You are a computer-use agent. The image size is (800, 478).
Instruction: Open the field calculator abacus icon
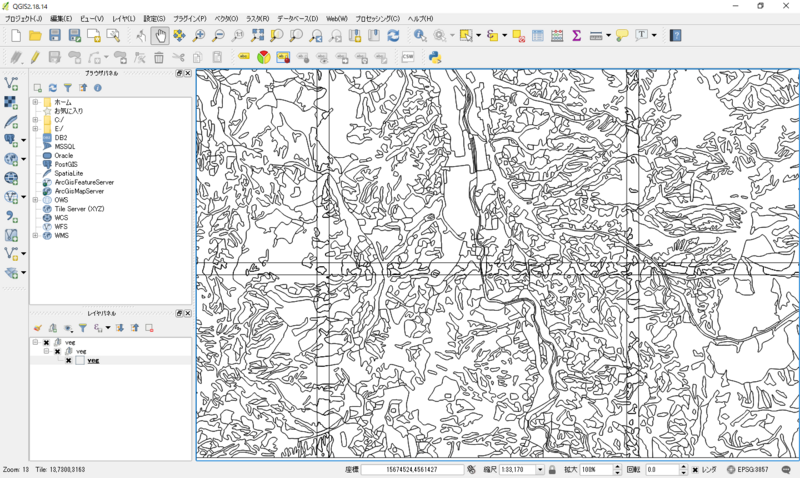click(x=557, y=35)
